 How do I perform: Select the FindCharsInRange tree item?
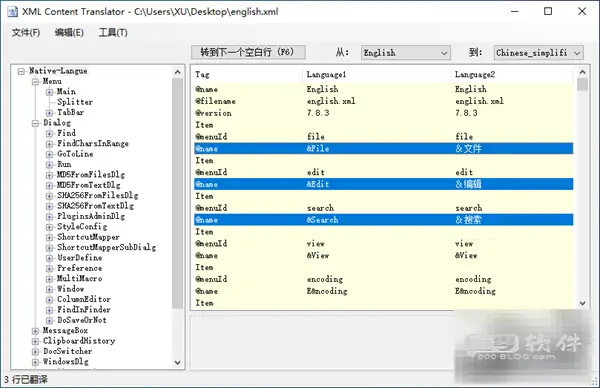point(93,143)
